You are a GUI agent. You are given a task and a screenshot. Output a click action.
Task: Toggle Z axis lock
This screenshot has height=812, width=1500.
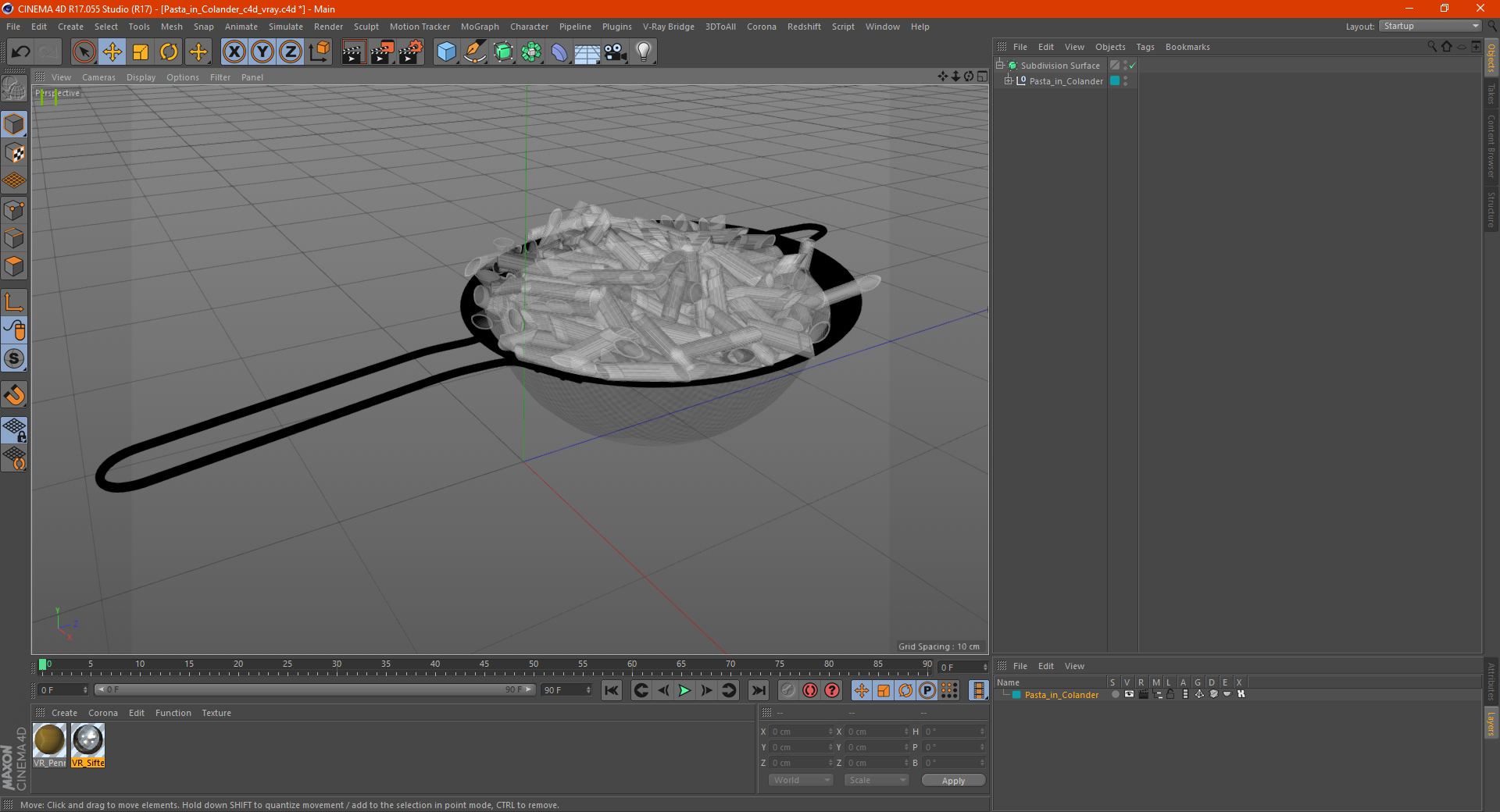[x=291, y=52]
